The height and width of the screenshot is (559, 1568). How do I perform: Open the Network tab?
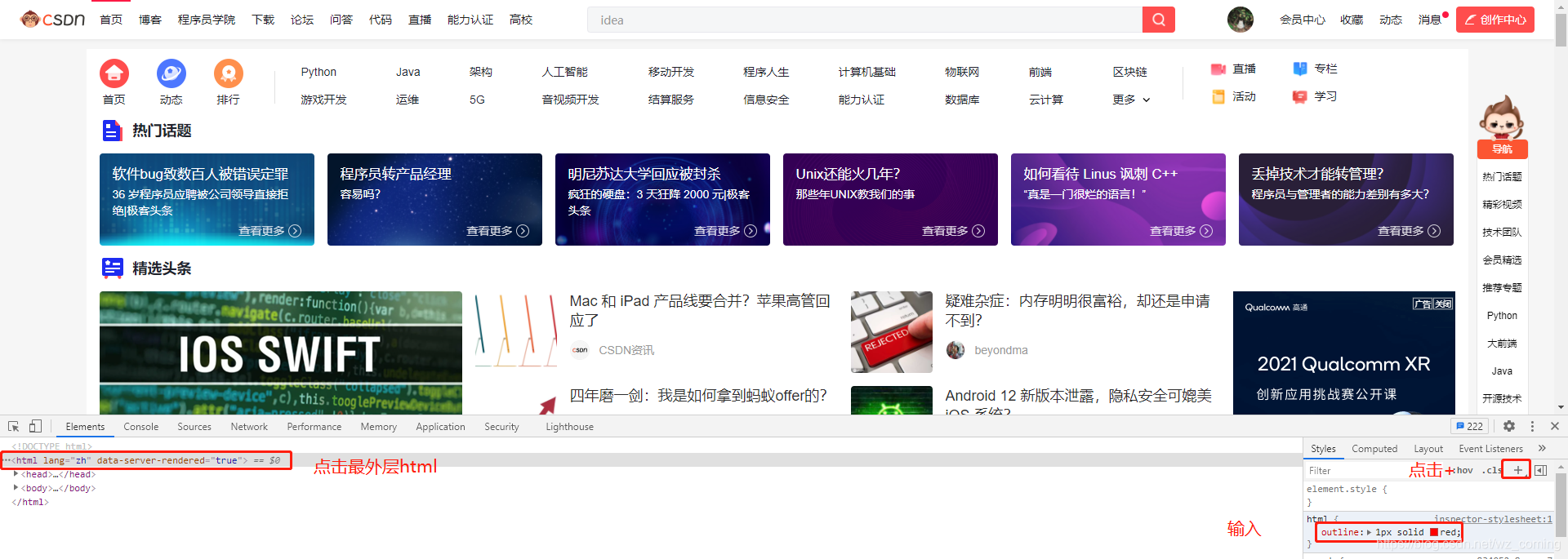point(249,426)
